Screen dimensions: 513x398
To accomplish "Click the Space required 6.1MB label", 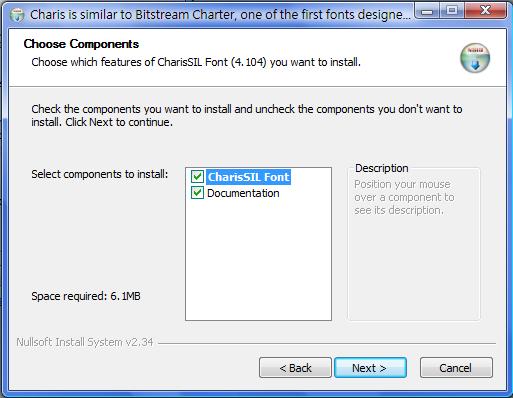I will pyautogui.click(x=86, y=296).
